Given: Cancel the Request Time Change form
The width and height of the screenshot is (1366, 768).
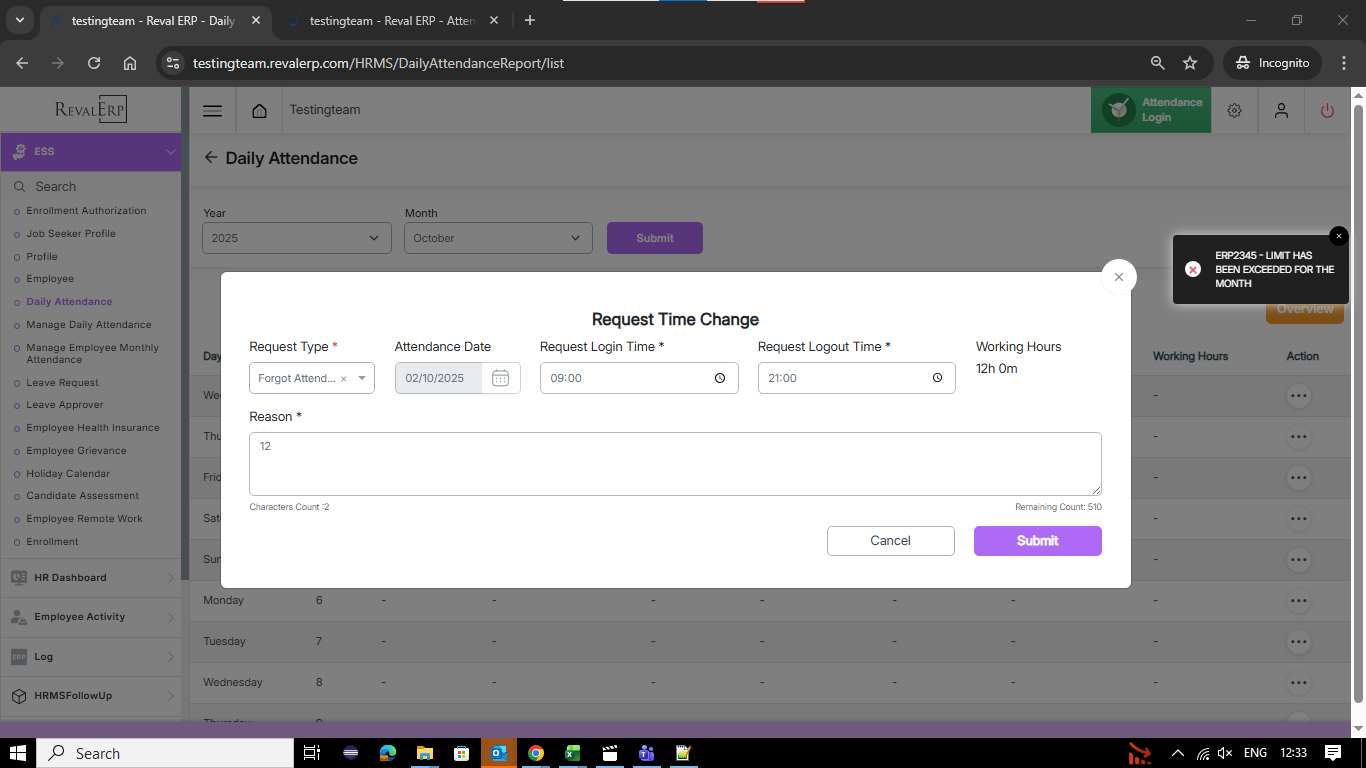Looking at the screenshot, I should click(x=890, y=541).
